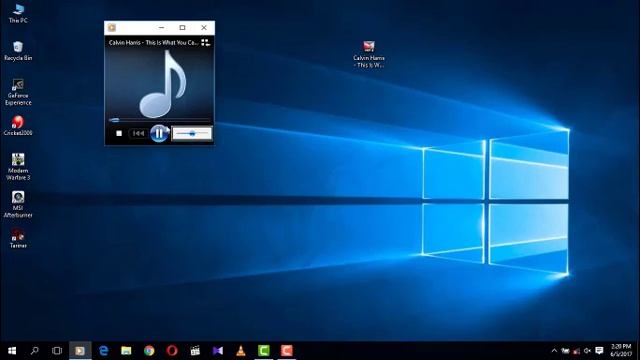Viewport: 640px width, 360px height.
Task: Click the Calvin Harris song title text
Action: 153,42
